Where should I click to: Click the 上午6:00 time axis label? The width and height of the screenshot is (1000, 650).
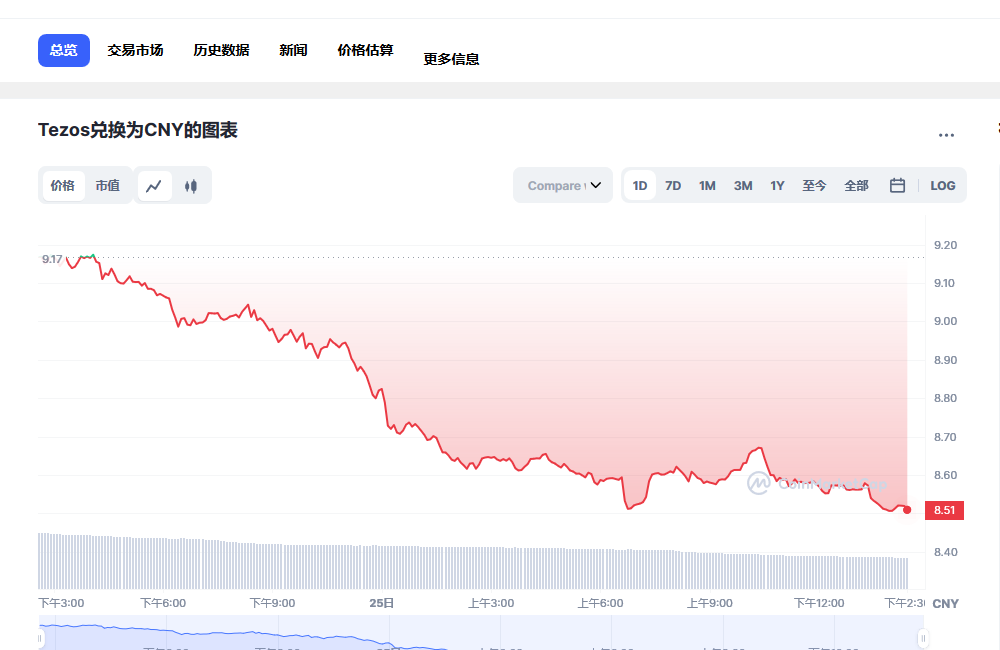pos(600,603)
